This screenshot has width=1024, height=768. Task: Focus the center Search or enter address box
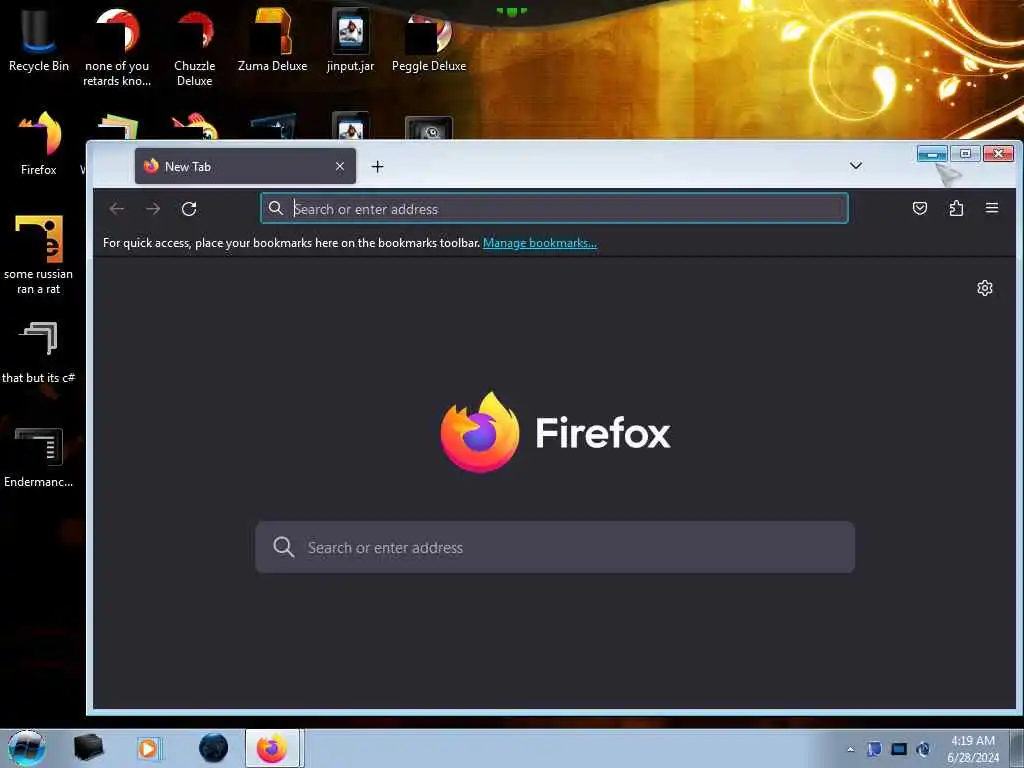click(555, 547)
